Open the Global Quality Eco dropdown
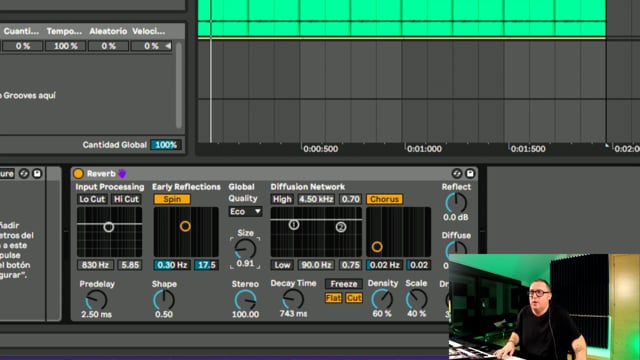This screenshot has width=640, height=360. 245,211
